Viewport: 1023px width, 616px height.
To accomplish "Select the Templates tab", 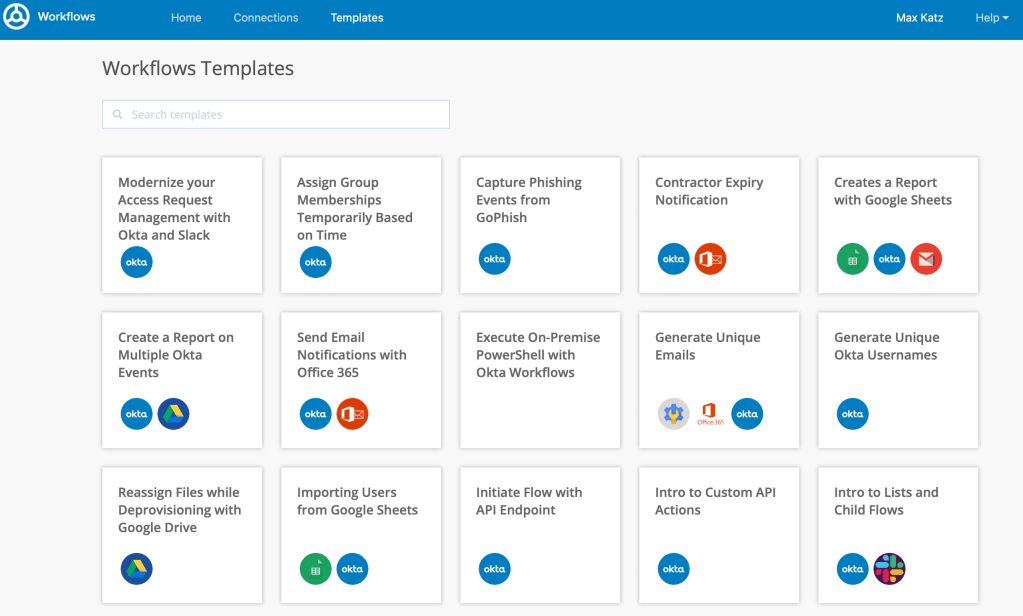I will coord(357,18).
